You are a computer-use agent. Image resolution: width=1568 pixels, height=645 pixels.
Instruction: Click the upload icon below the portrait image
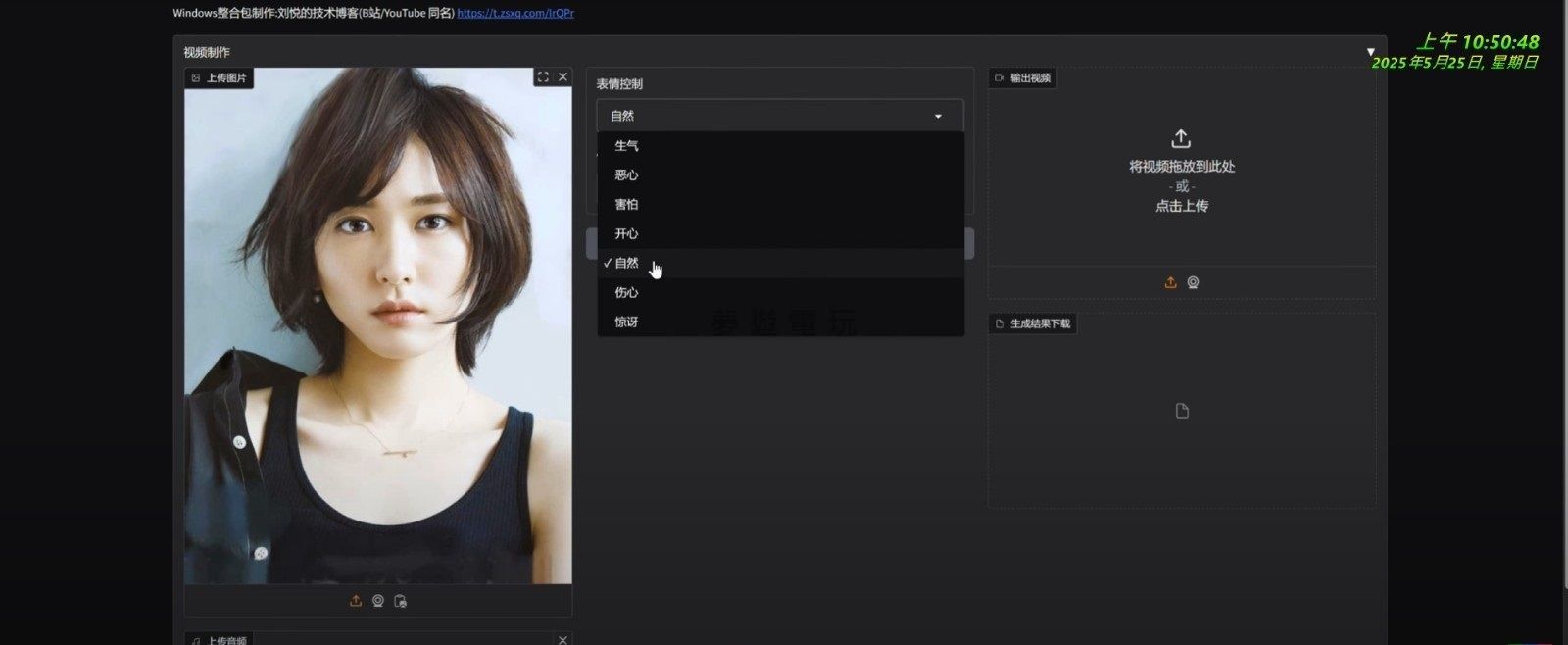pos(356,601)
